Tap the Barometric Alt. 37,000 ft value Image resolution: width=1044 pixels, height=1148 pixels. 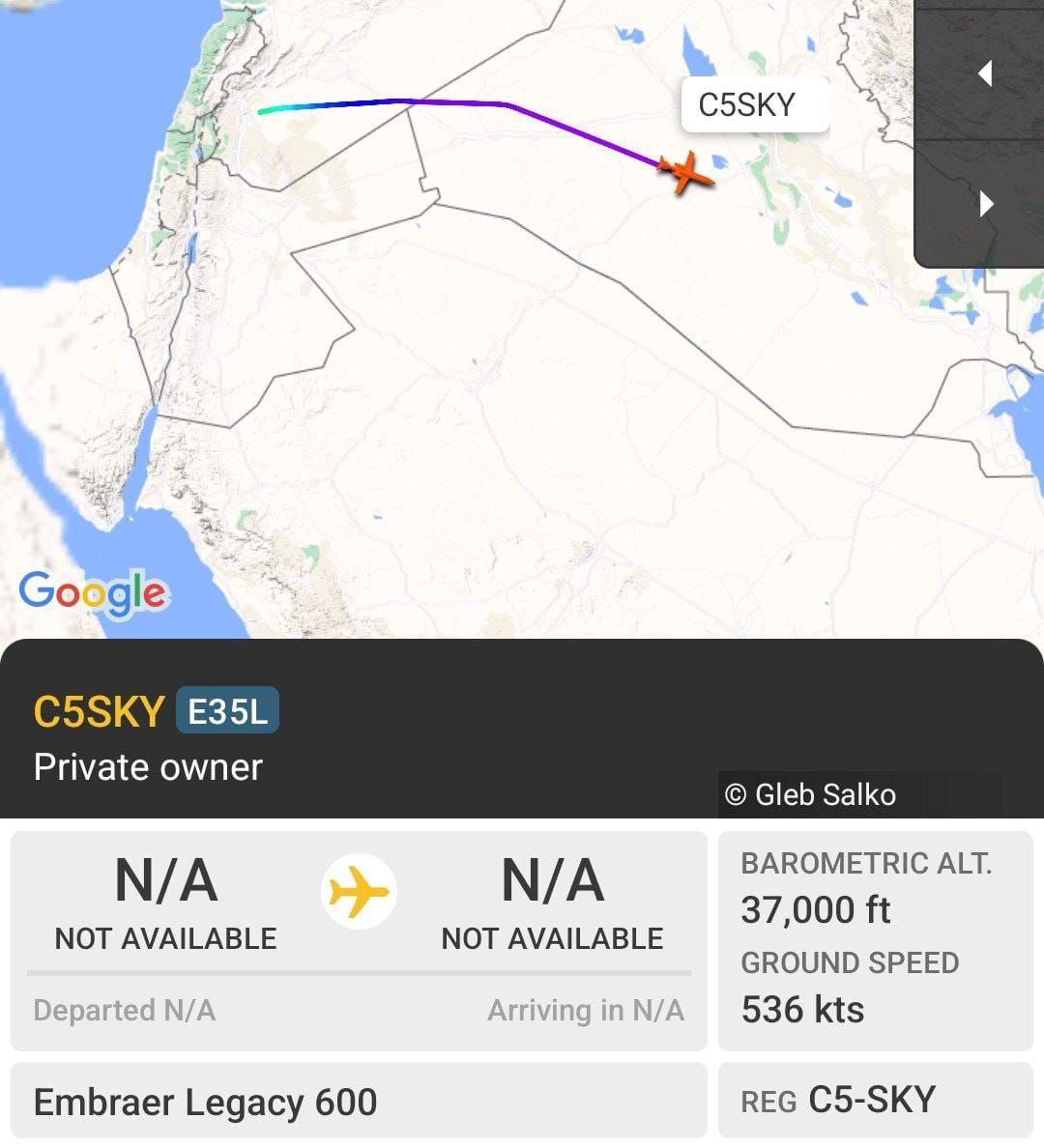point(816,910)
